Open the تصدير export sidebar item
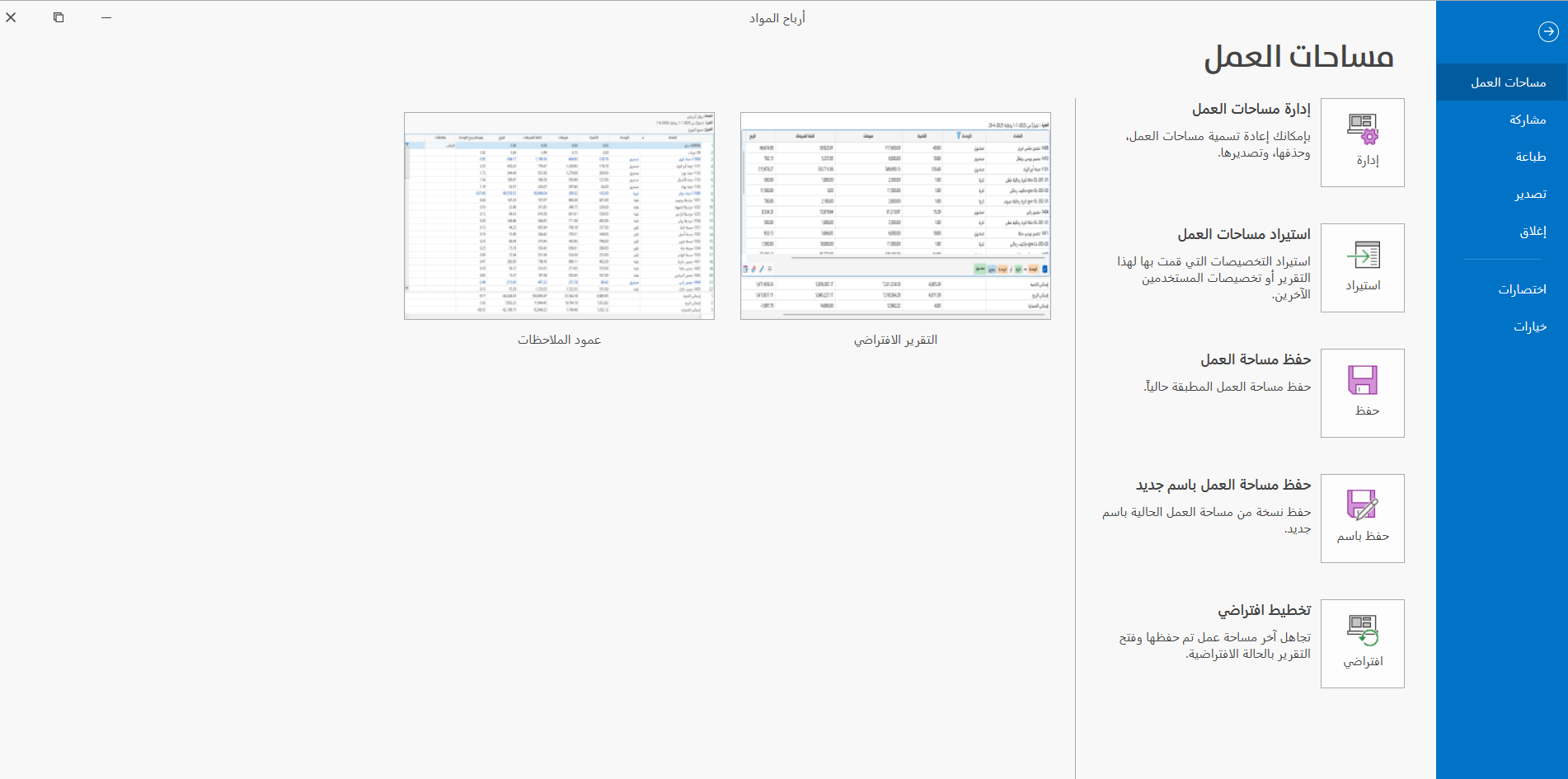The image size is (1568, 779). pyautogui.click(x=1501, y=194)
